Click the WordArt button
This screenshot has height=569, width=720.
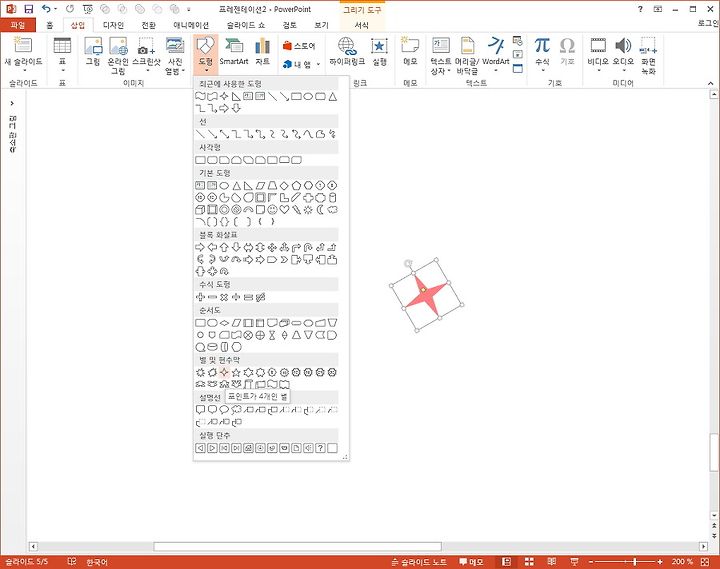click(496, 54)
